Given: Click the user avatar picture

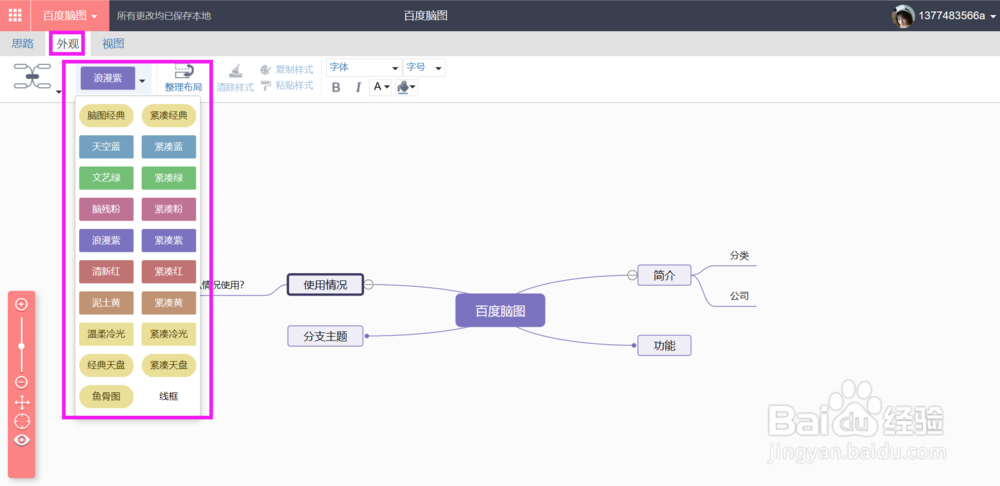Looking at the screenshot, I should point(902,16).
